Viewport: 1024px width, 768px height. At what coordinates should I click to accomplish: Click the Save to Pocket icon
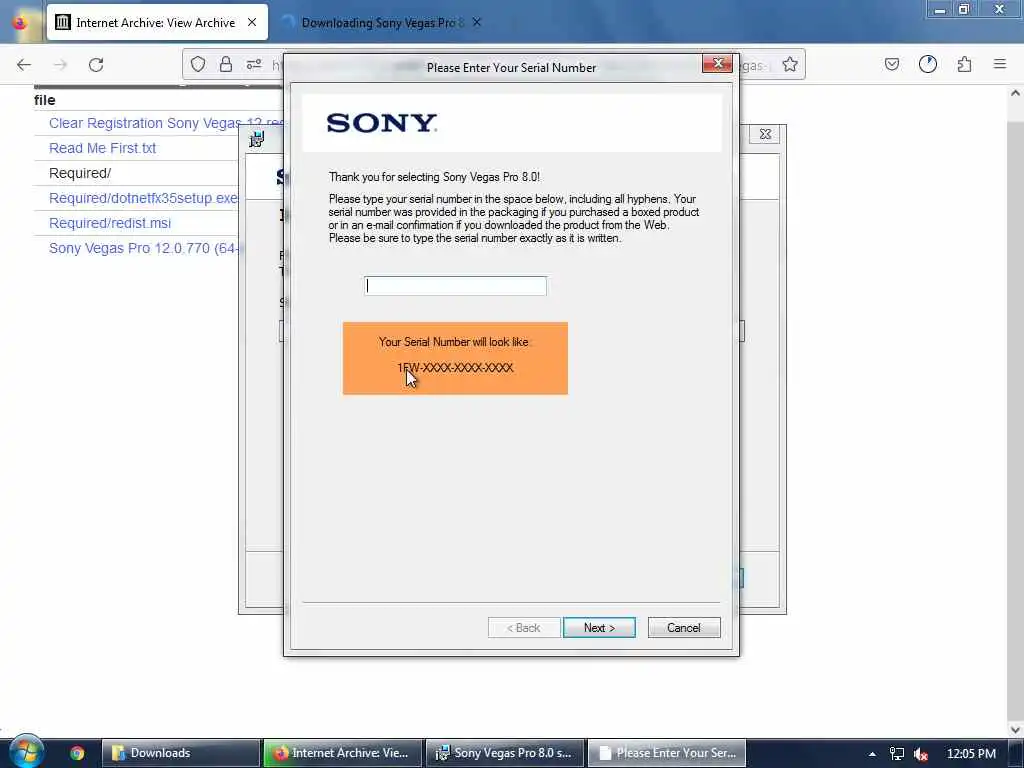[x=892, y=64]
